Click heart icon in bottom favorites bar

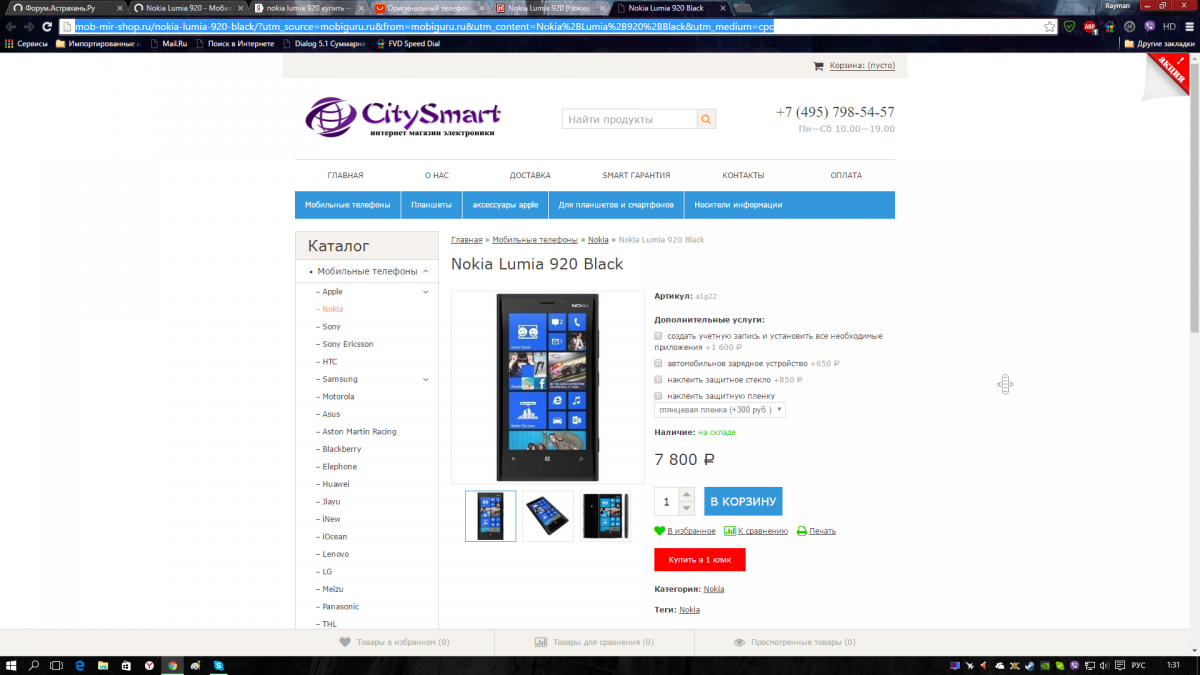point(345,642)
